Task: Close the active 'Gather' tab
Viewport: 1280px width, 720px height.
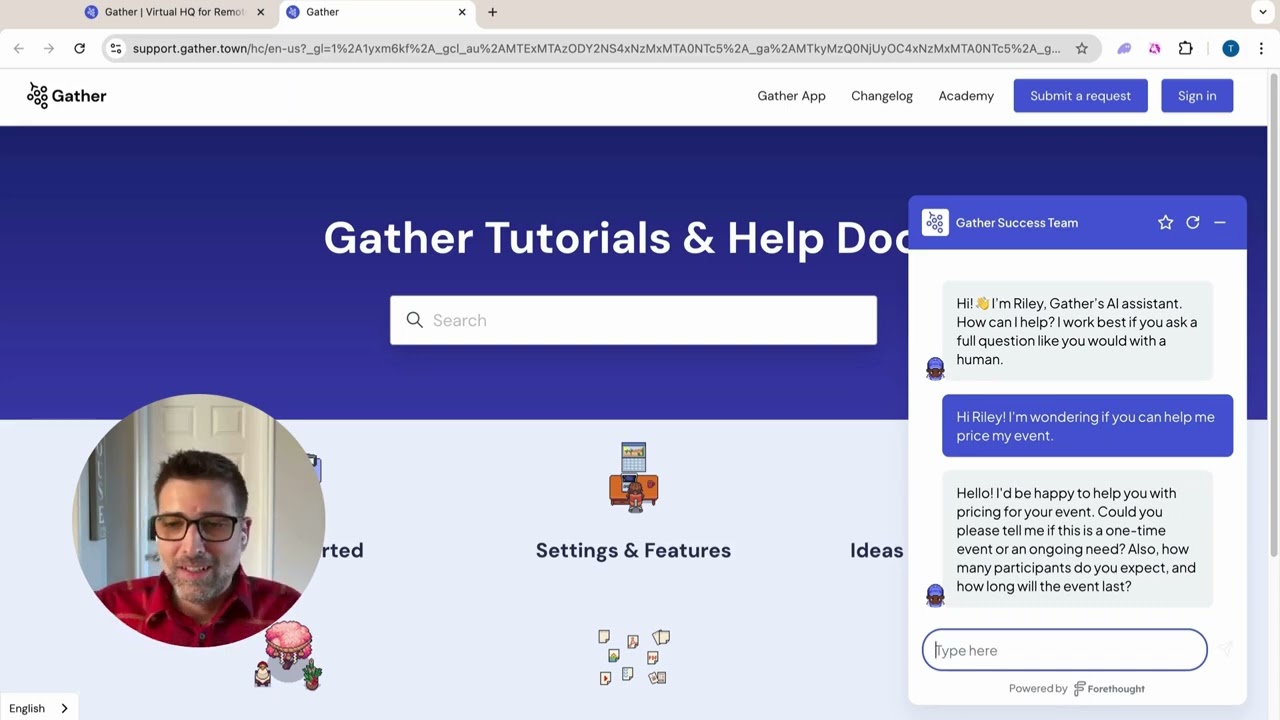Action: pos(462,12)
